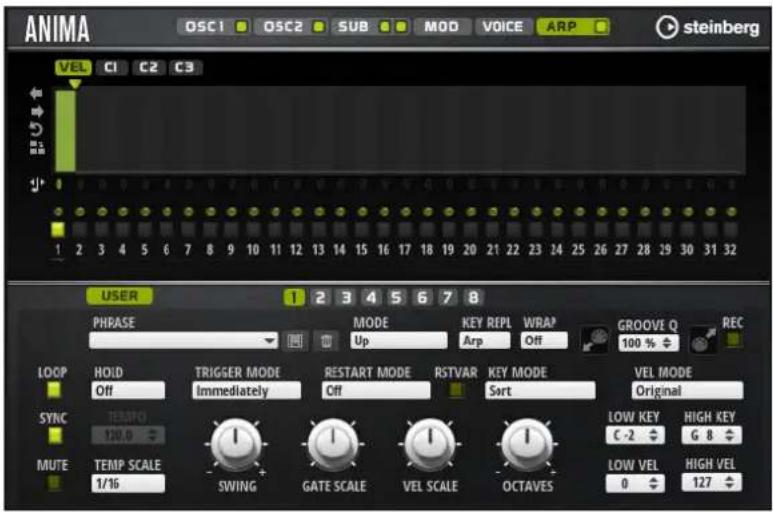Click the GROOVE Q 100 % stepper arrows

click(667, 343)
